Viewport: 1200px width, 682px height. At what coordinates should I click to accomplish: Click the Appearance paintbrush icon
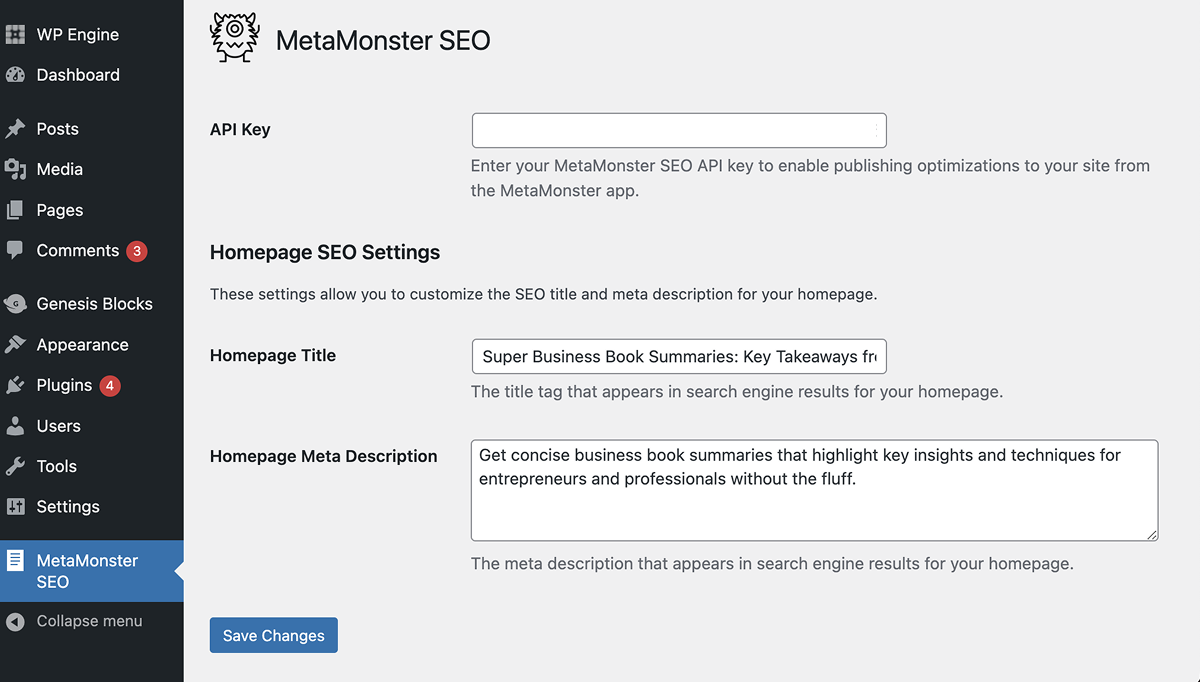tap(15, 345)
